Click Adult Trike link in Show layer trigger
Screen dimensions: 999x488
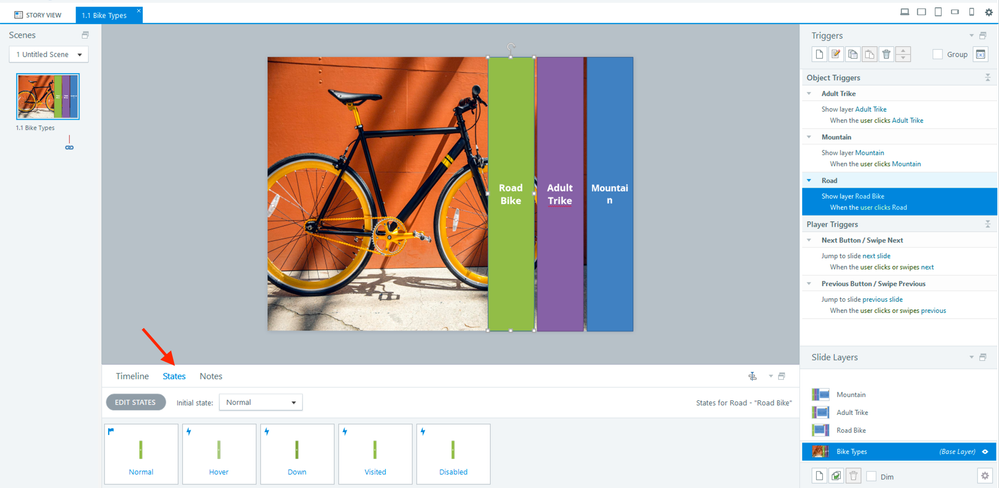[870, 109]
